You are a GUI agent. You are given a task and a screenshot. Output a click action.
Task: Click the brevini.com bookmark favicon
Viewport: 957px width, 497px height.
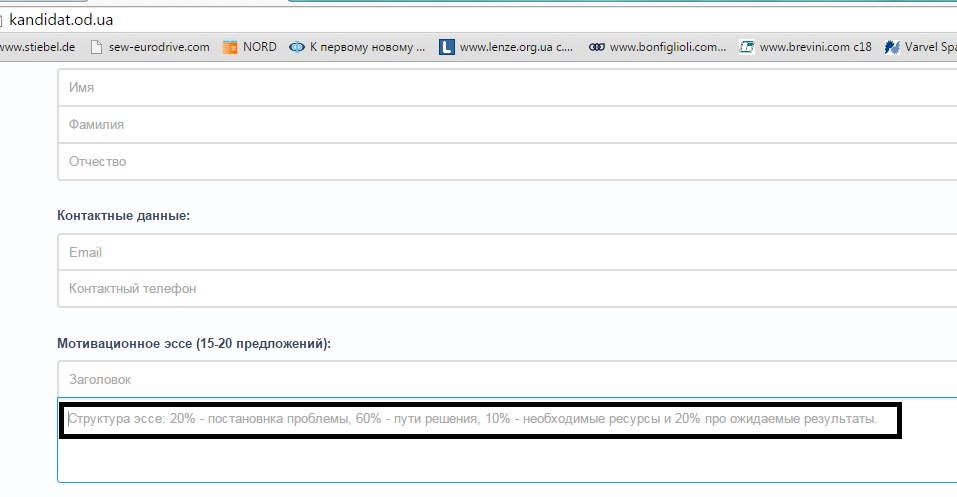point(746,46)
